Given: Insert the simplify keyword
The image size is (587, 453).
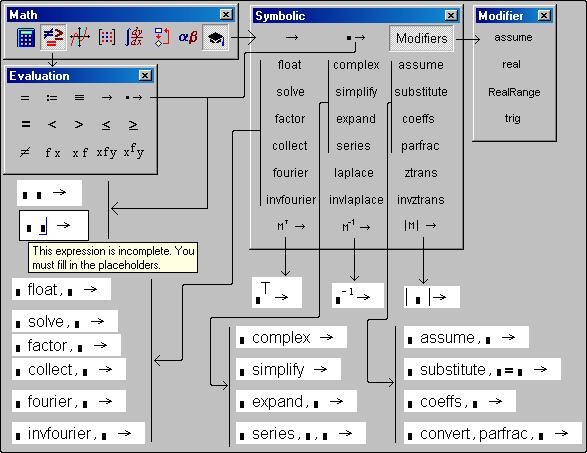Looking at the screenshot, I should [356, 92].
